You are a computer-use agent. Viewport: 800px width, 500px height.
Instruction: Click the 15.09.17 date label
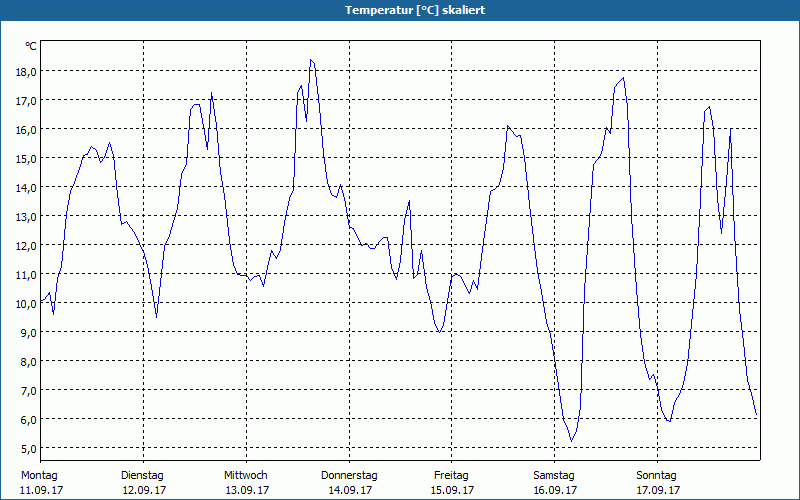click(453, 490)
